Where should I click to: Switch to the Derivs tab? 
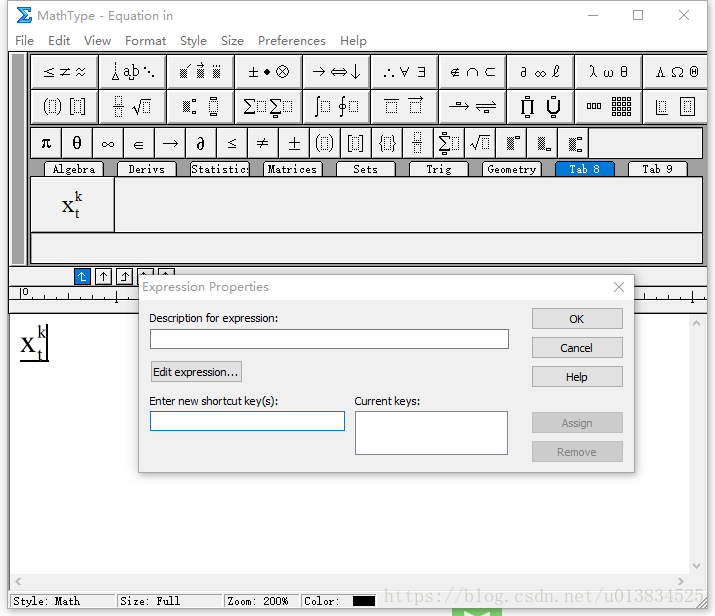146,169
